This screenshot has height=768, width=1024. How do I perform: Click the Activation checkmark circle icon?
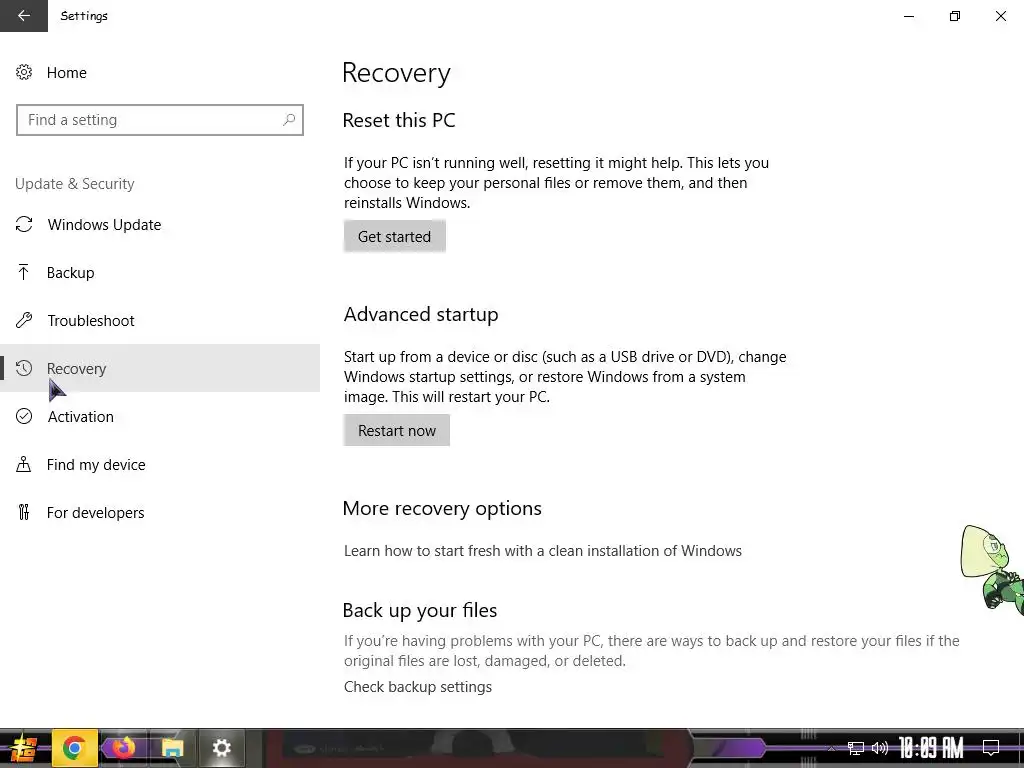click(24, 416)
